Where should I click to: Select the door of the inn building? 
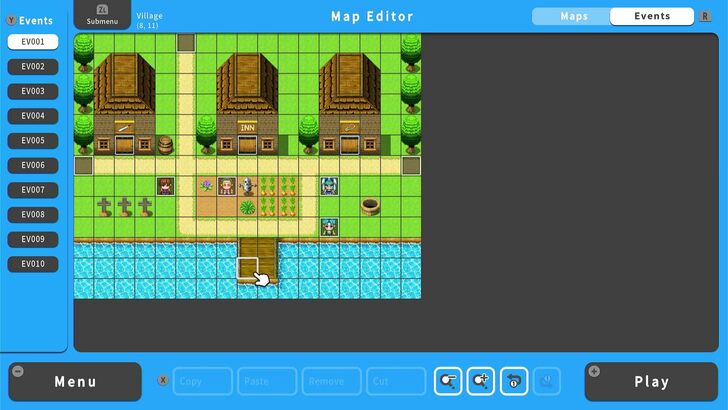coord(247,145)
